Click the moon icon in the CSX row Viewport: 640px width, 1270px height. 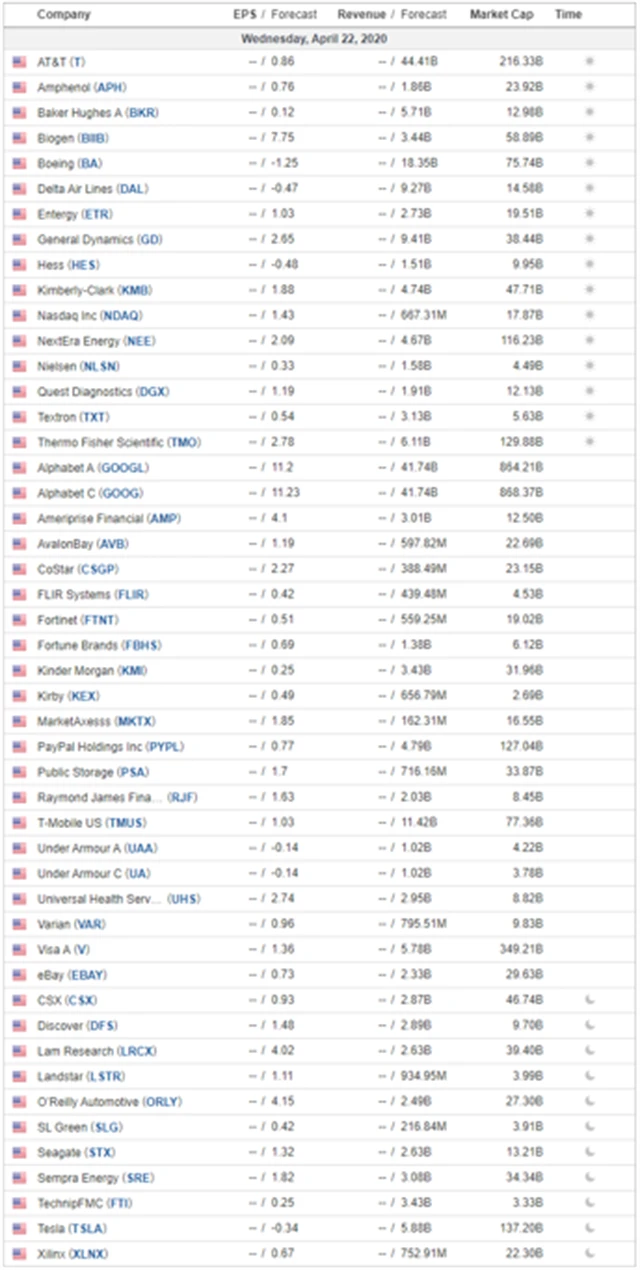590,1000
